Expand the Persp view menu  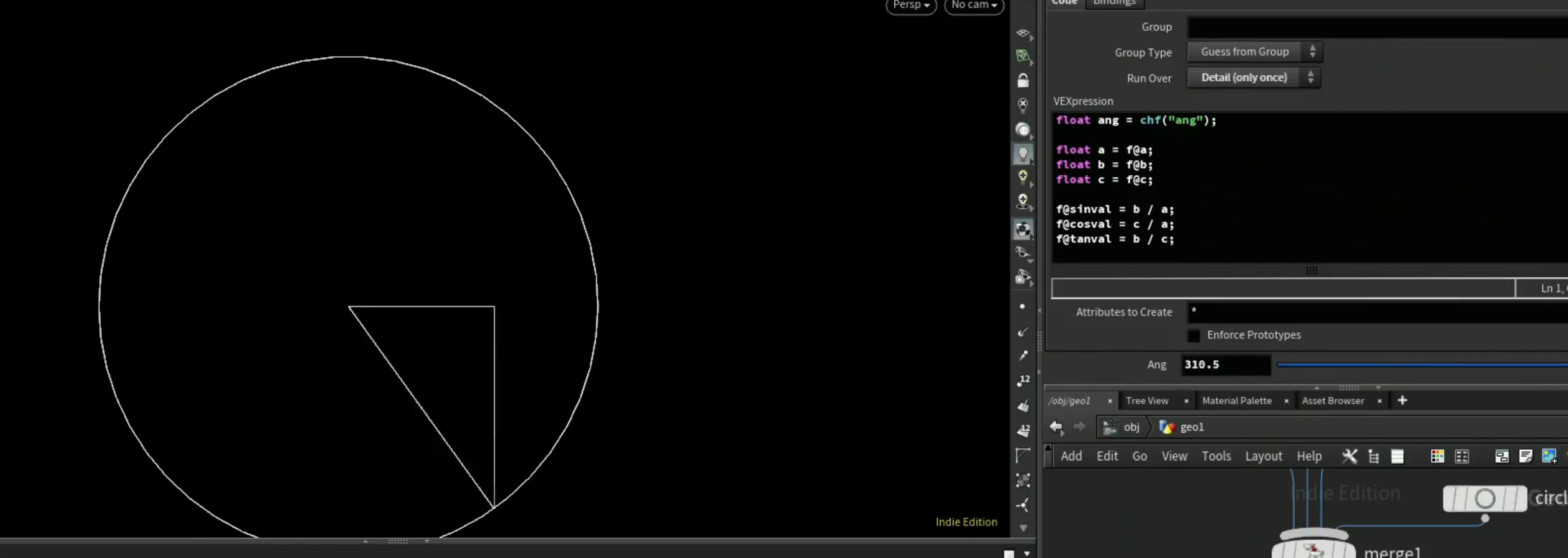(x=911, y=5)
